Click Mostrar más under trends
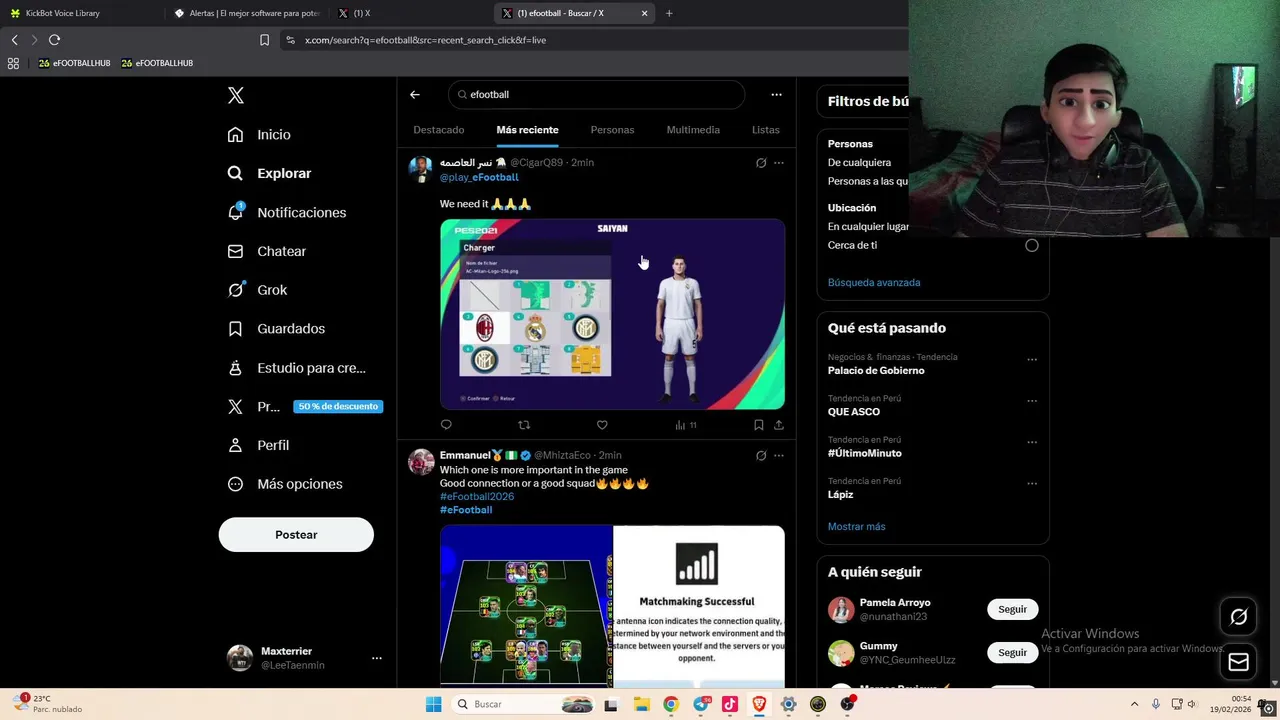Screen dimensions: 1280x720 pos(856,527)
